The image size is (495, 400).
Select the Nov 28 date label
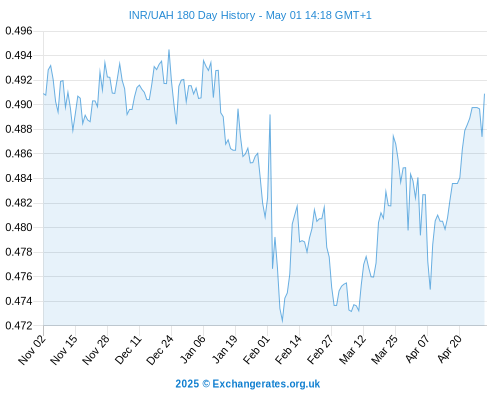(x=96, y=349)
